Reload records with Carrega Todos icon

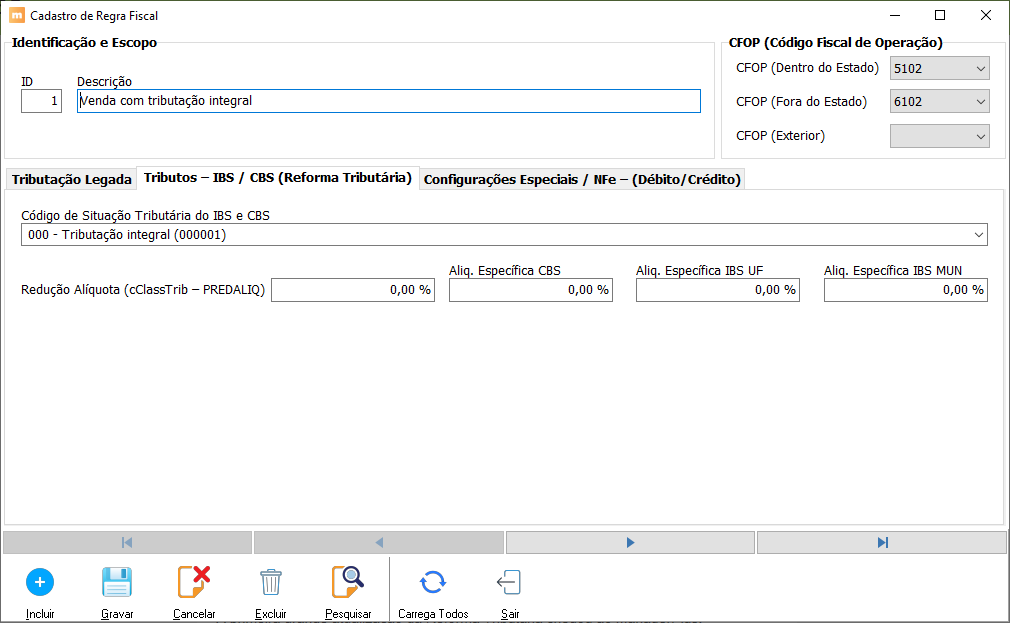pos(432,582)
